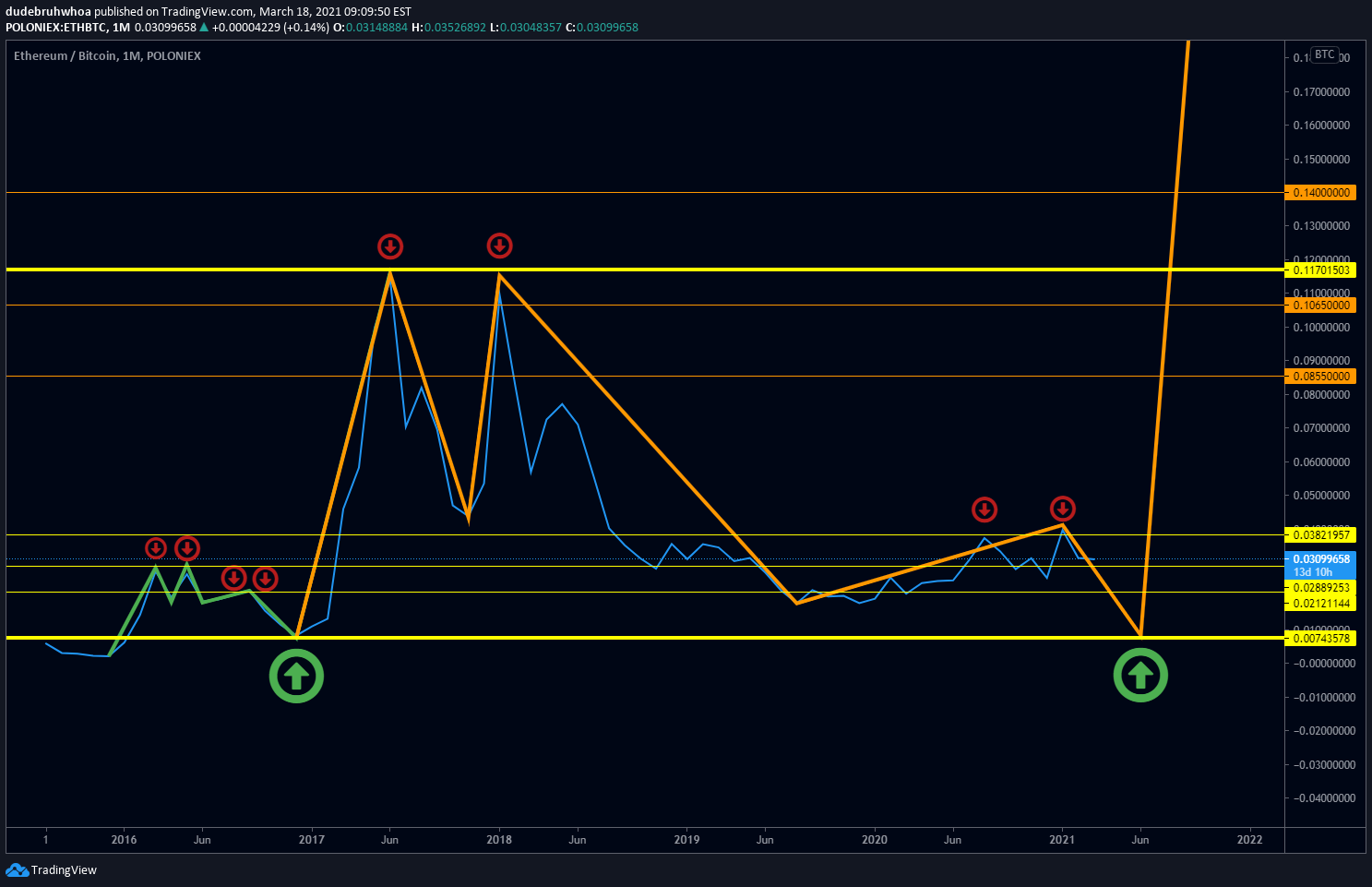The width and height of the screenshot is (1372, 887).
Task: Click the 2021 label on time axis
Action: coord(1062,840)
